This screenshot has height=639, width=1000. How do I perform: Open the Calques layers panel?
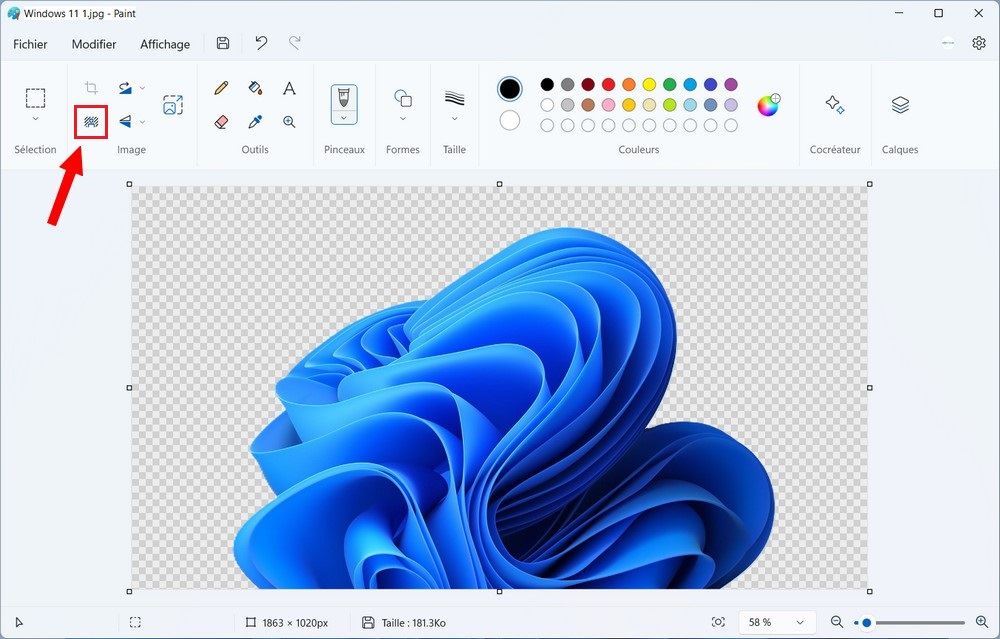[x=900, y=105]
